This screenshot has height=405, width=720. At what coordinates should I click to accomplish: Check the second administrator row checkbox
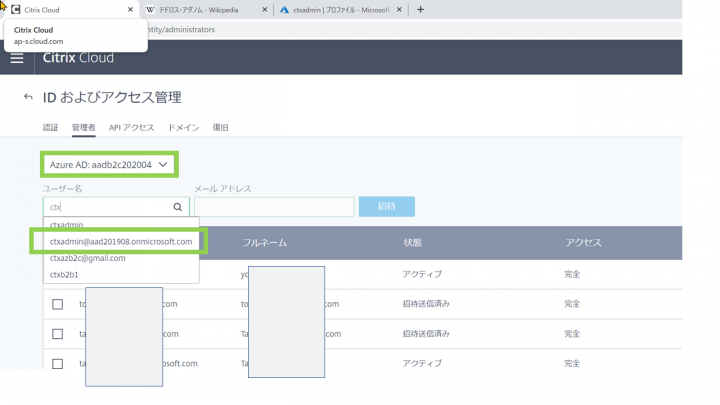point(58,304)
